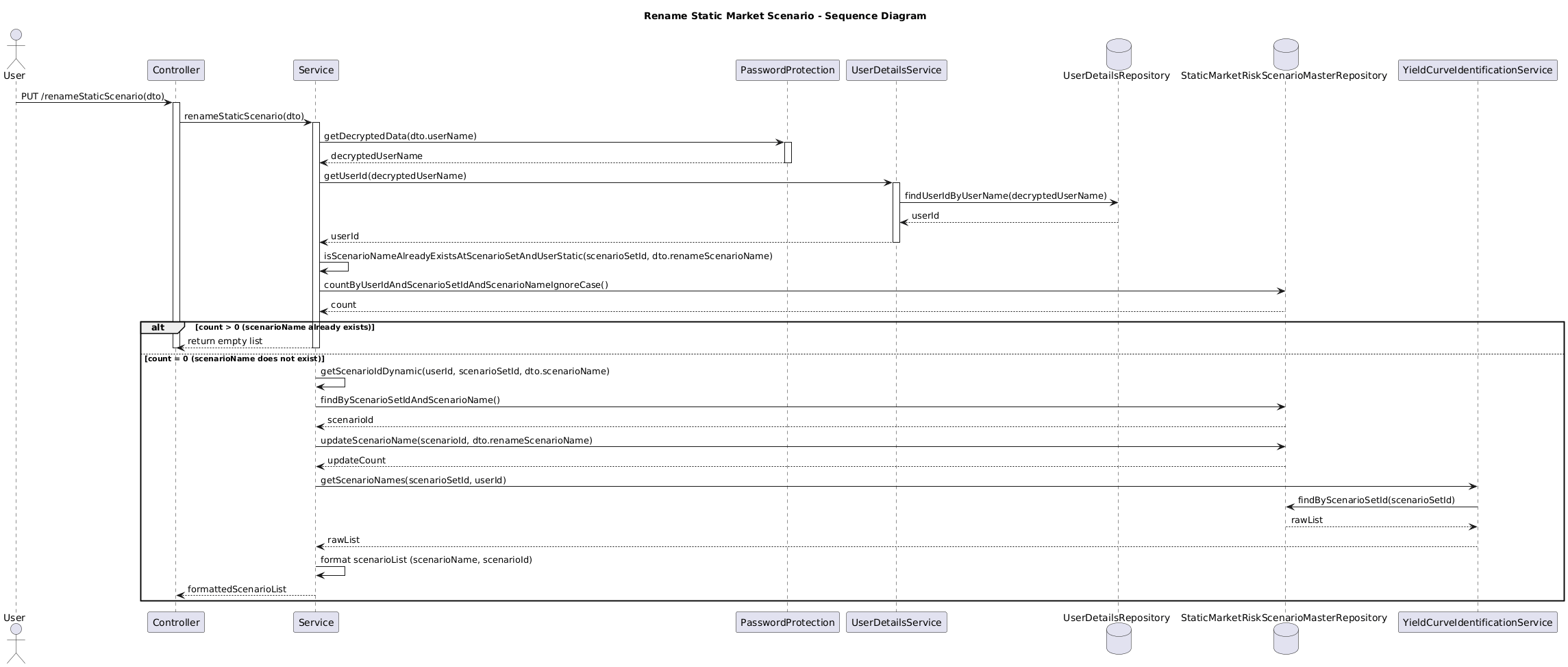The height and width of the screenshot is (667, 1568).
Task: Select the top Controller participant box
Action: click(x=176, y=70)
